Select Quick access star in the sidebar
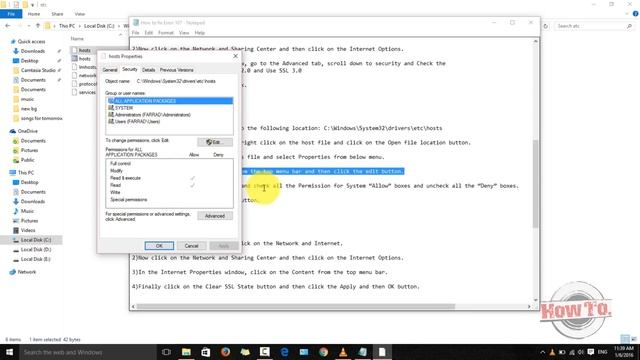This screenshot has width=640, height=360. (13, 41)
